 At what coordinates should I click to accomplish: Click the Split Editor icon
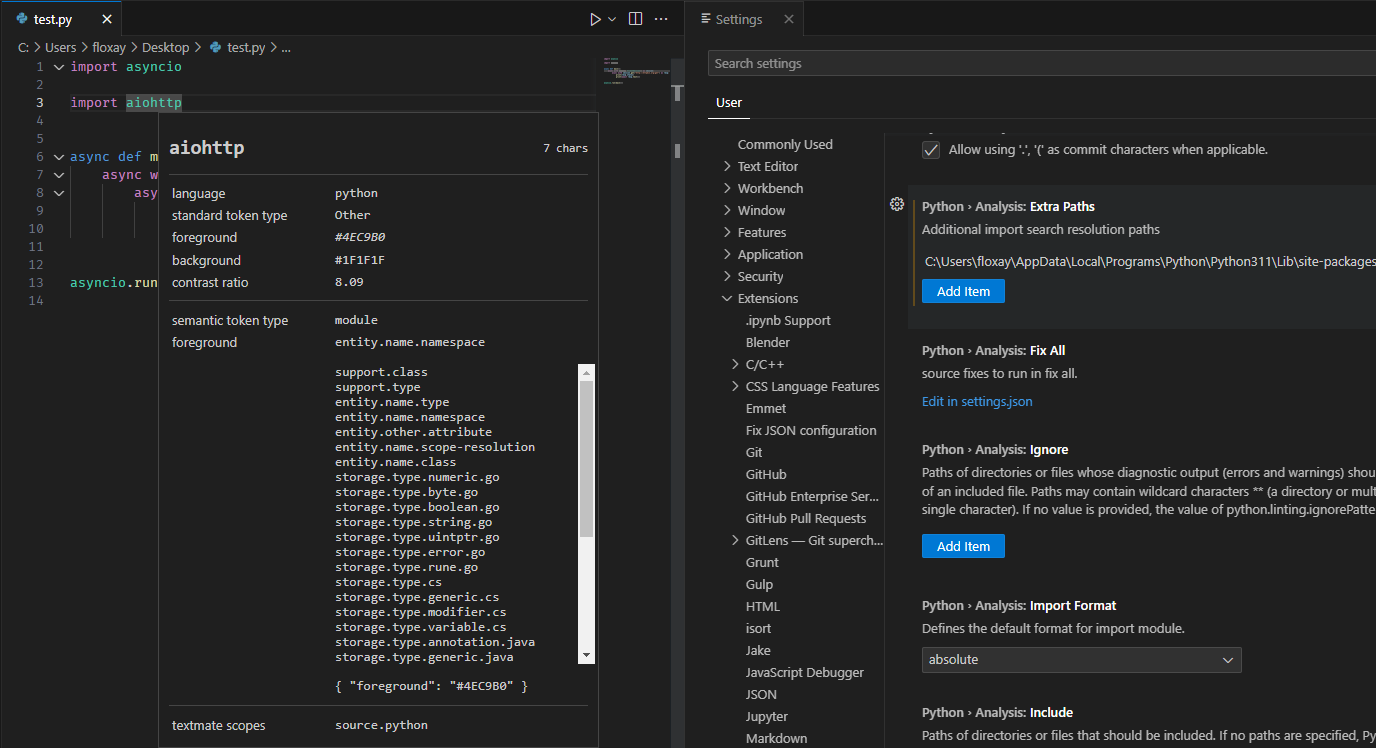(x=635, y=18)
